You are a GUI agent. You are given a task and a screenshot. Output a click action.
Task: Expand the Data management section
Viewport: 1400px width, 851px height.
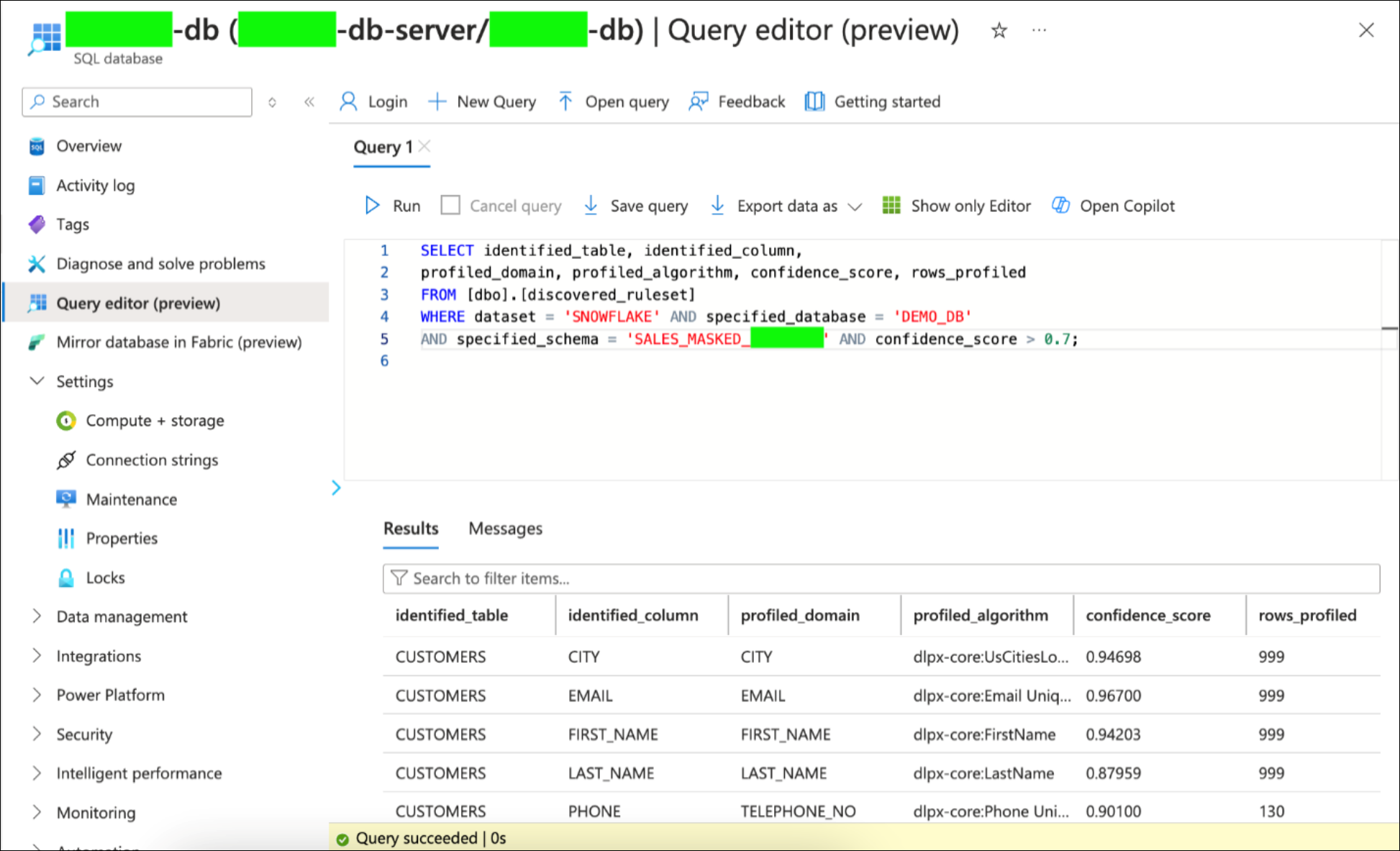point(37,616)
